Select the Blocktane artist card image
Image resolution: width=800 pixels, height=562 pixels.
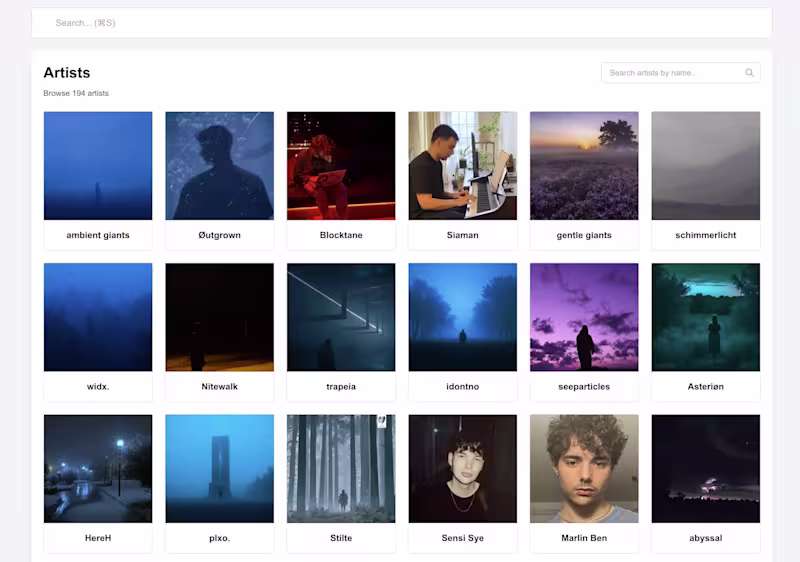click(341, 166)
